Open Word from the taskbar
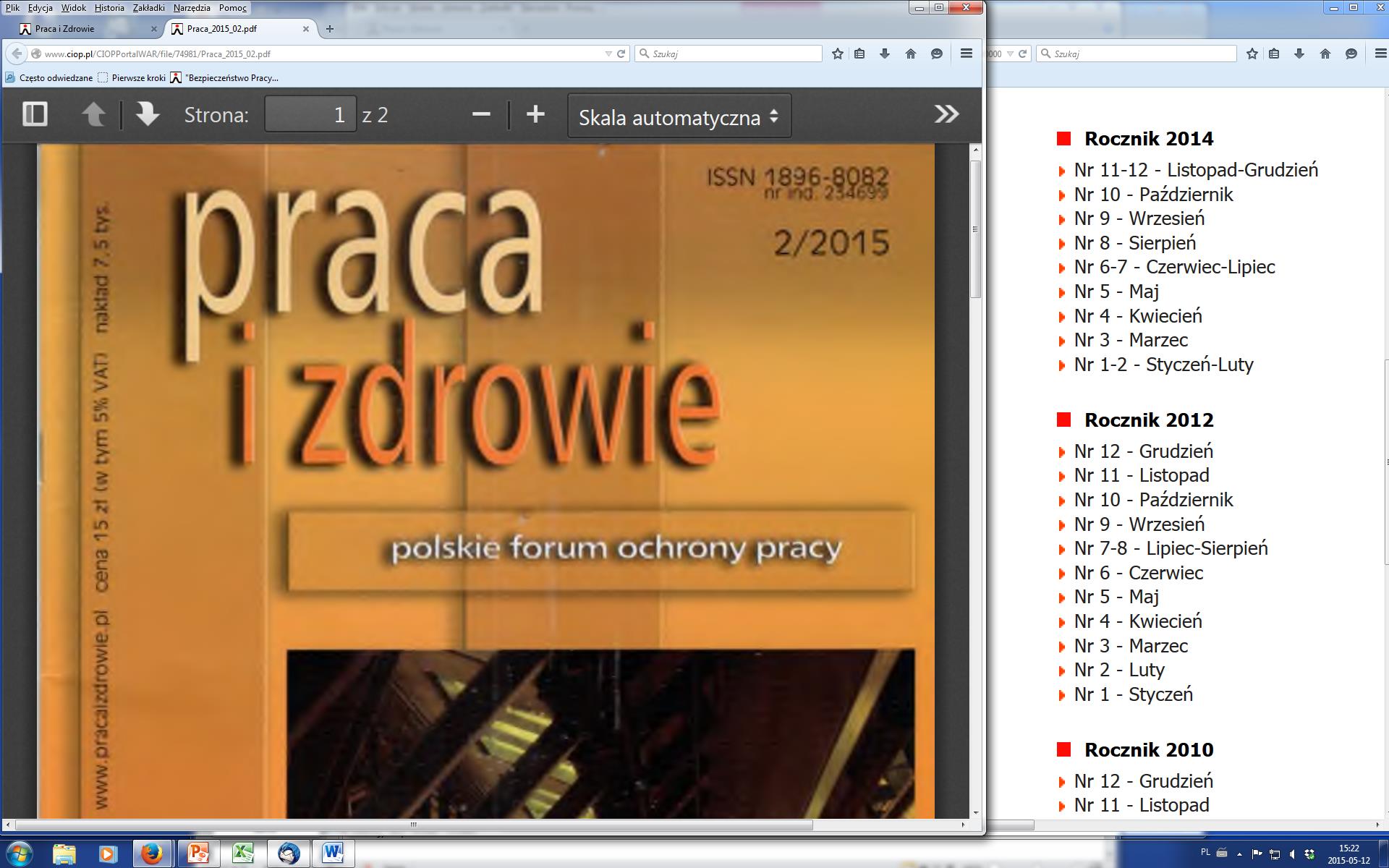The width and height of the screenshot is (1389, 868). tap(333, 854)
